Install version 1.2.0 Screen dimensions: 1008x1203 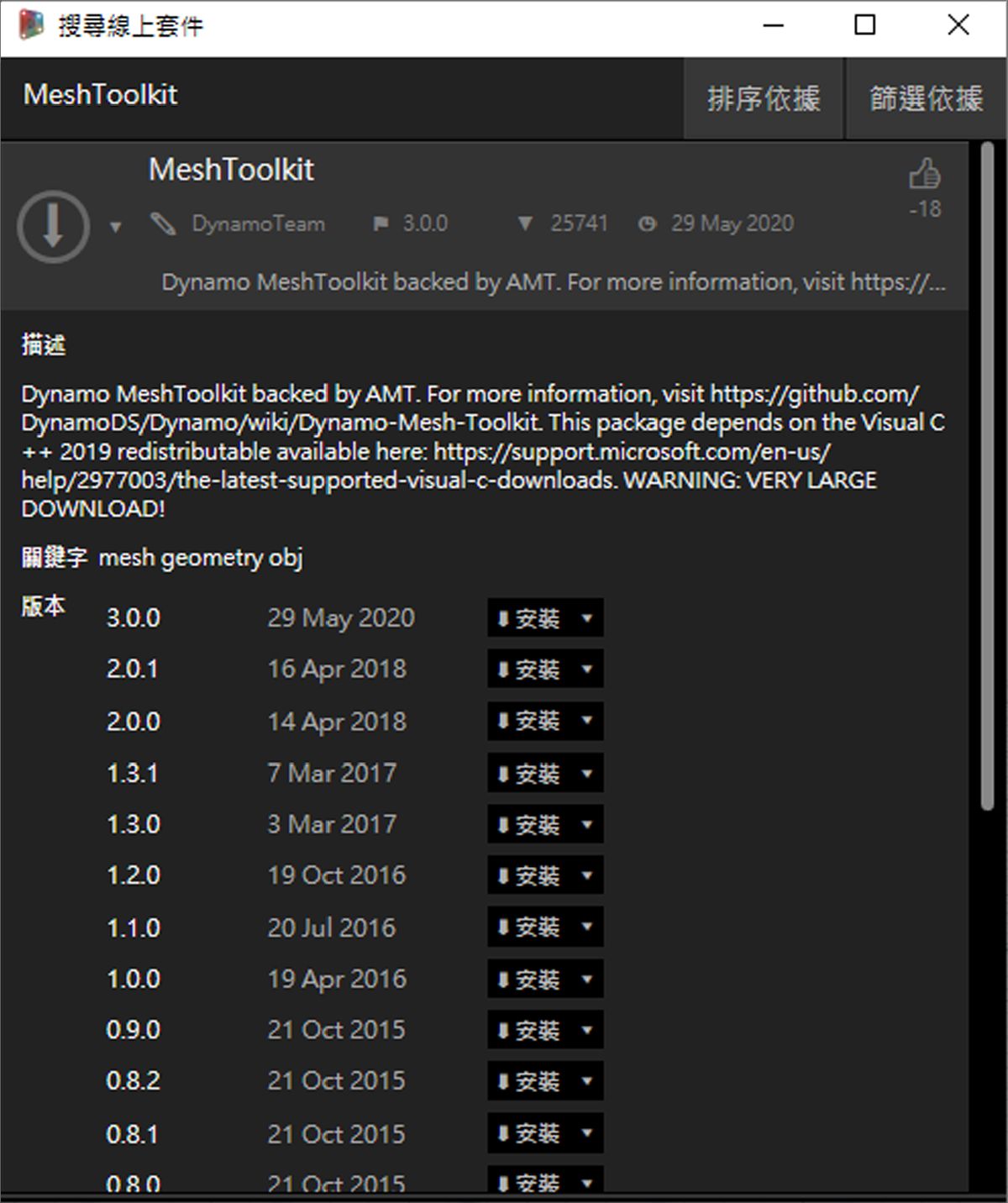pos(528,875)
